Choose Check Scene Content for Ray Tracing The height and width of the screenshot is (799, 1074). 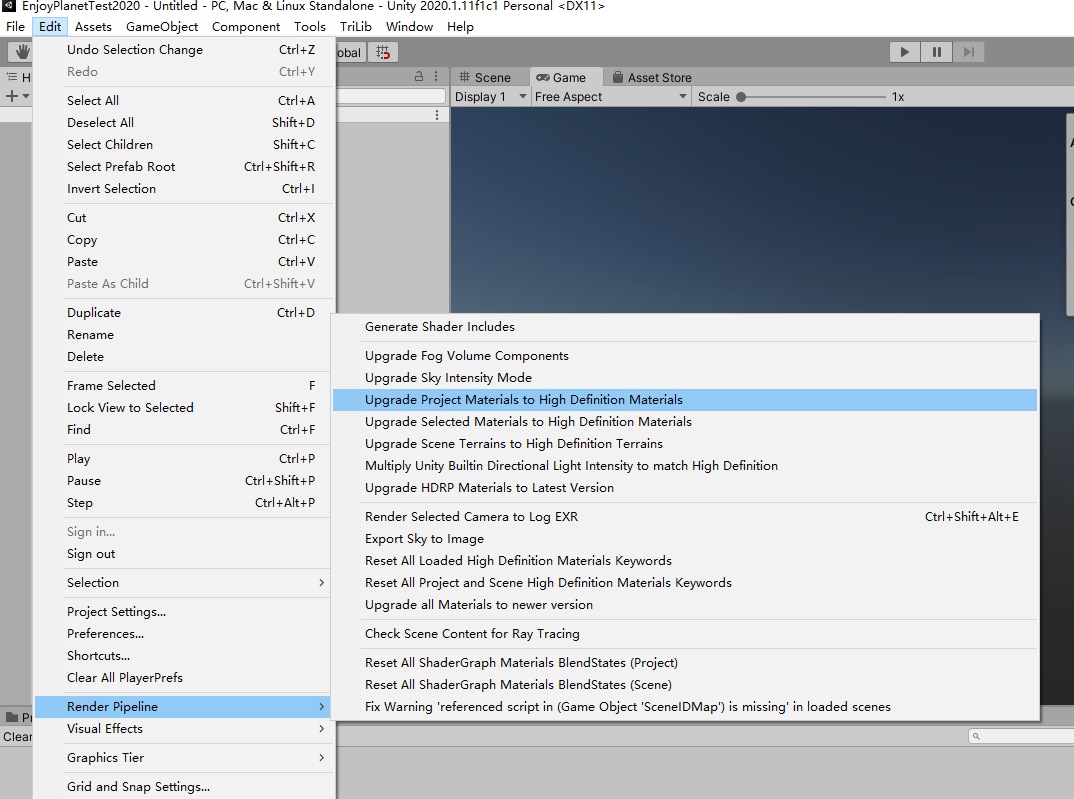(685, 634)
